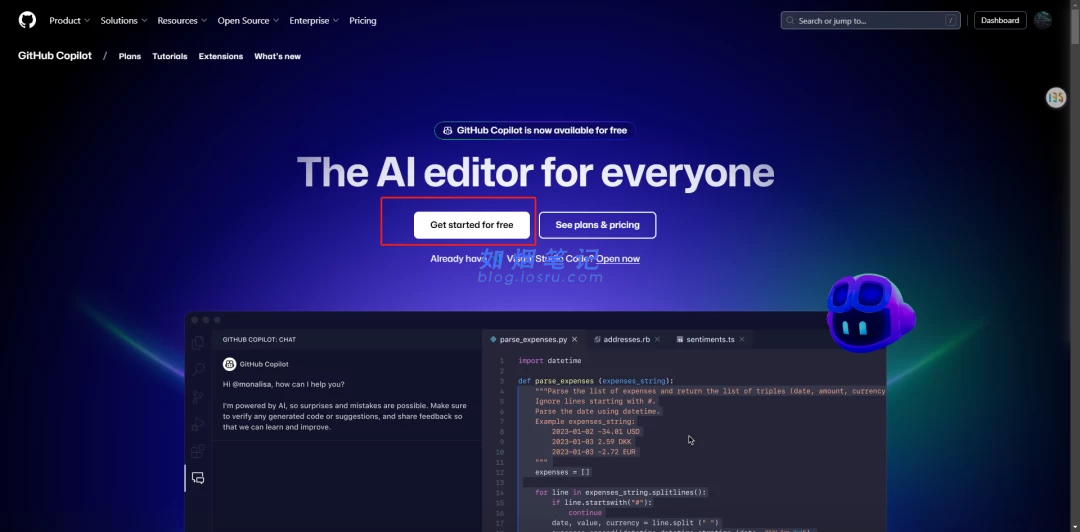This screenshot has width=1080, height=532.
Task: Select the Extensions icon in editor sidebar
Action: (198, 451)
